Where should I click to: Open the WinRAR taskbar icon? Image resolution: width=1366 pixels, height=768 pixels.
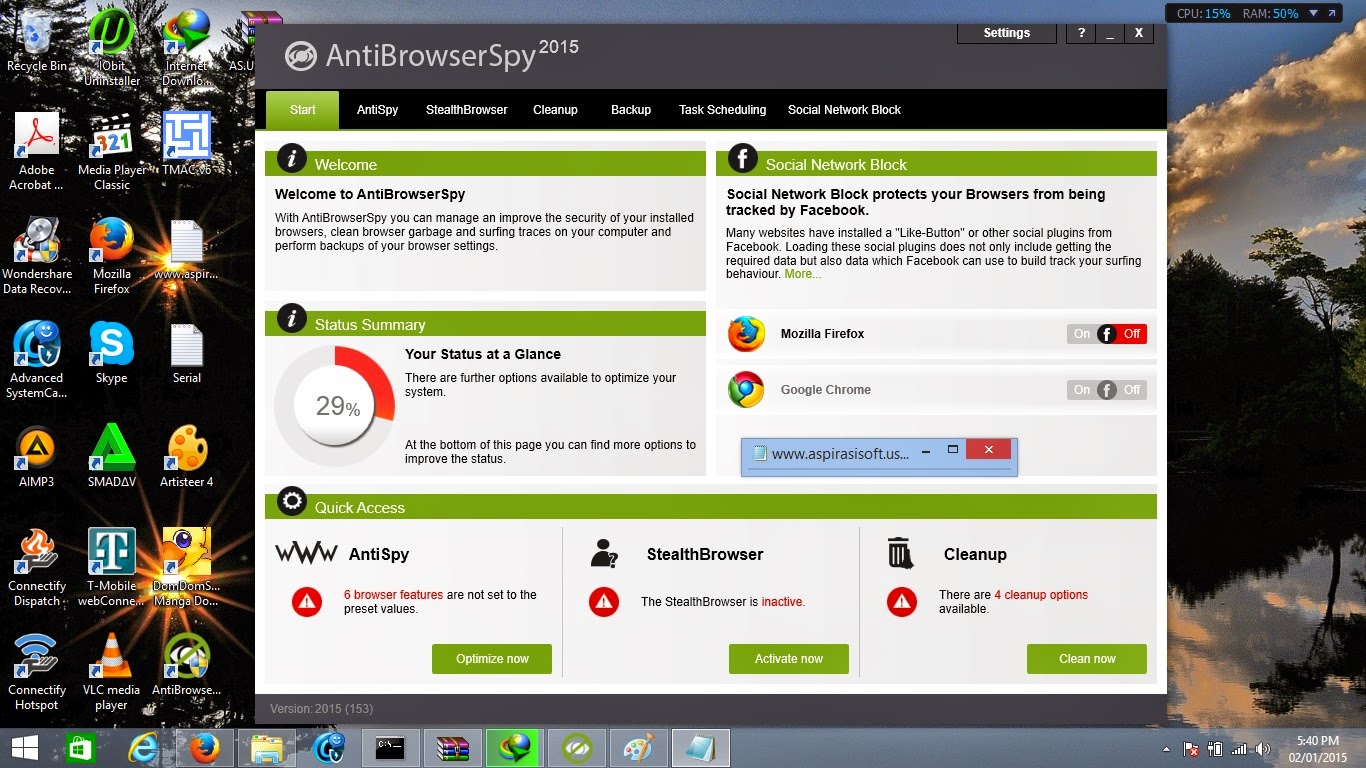[x=452, y=747]
